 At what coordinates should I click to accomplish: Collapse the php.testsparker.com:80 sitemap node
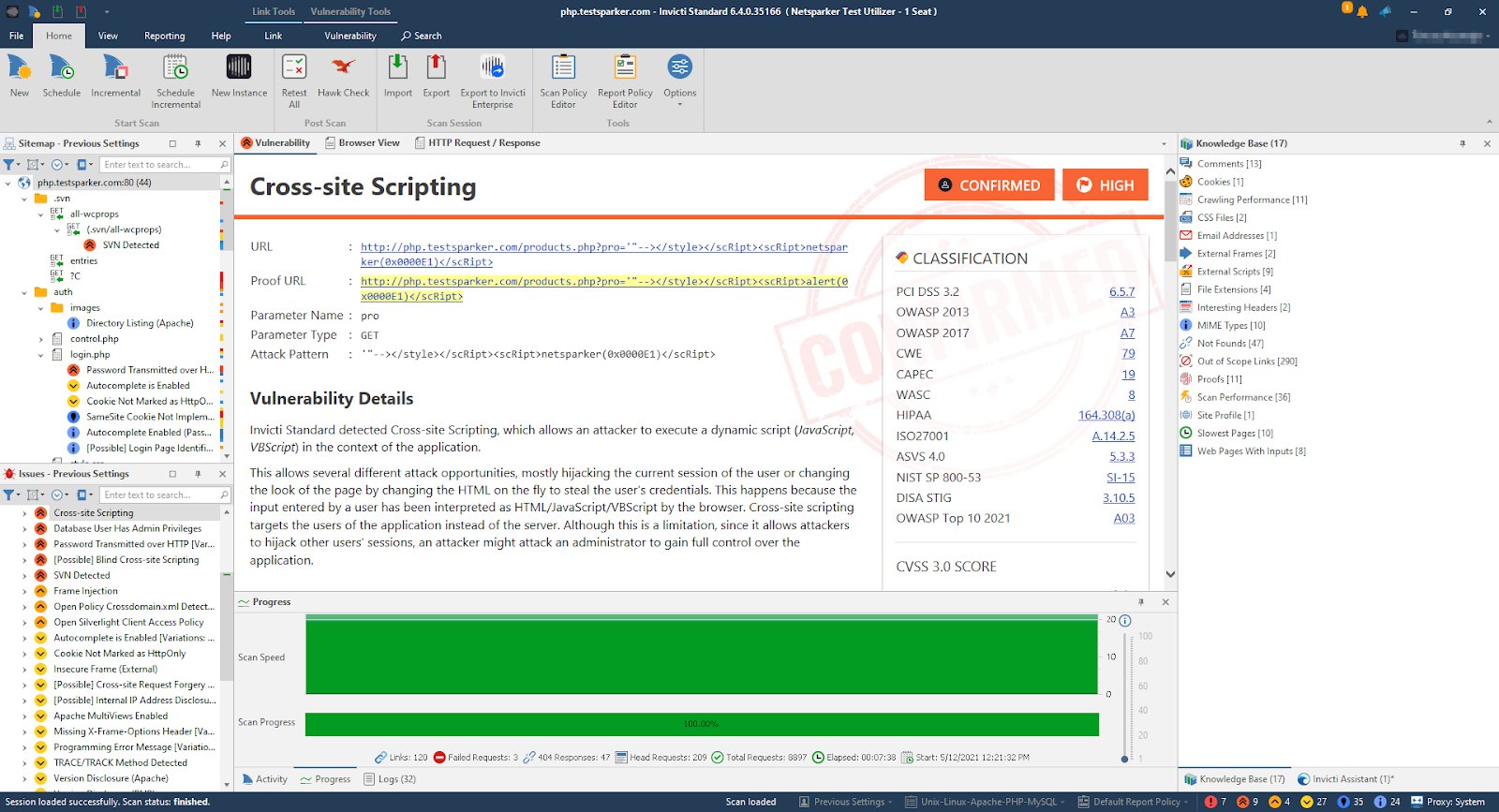8,183
